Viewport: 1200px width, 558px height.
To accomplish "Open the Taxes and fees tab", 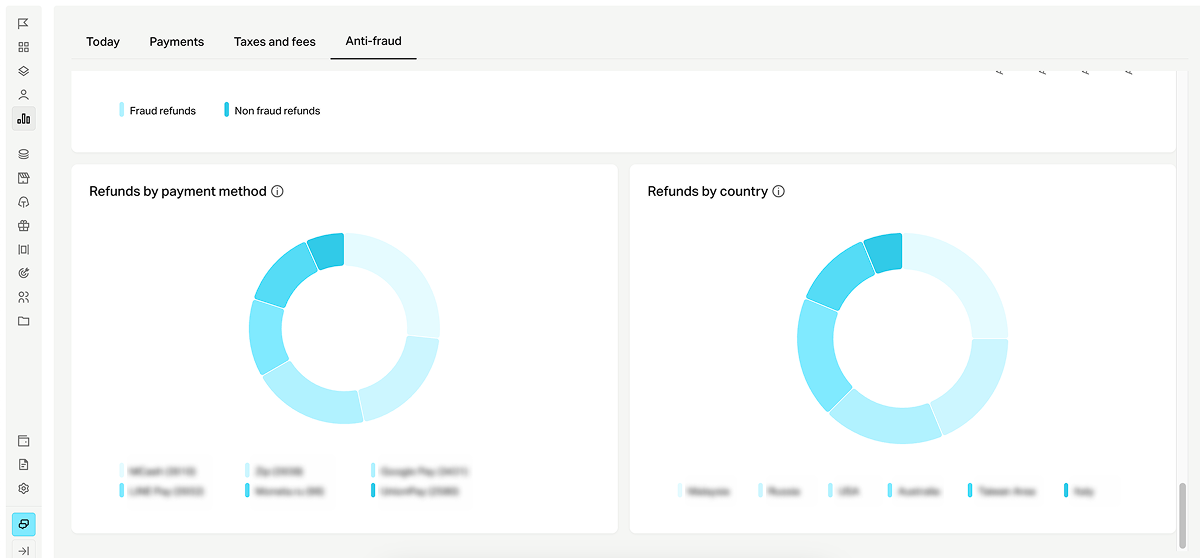I will coord(275,42).
